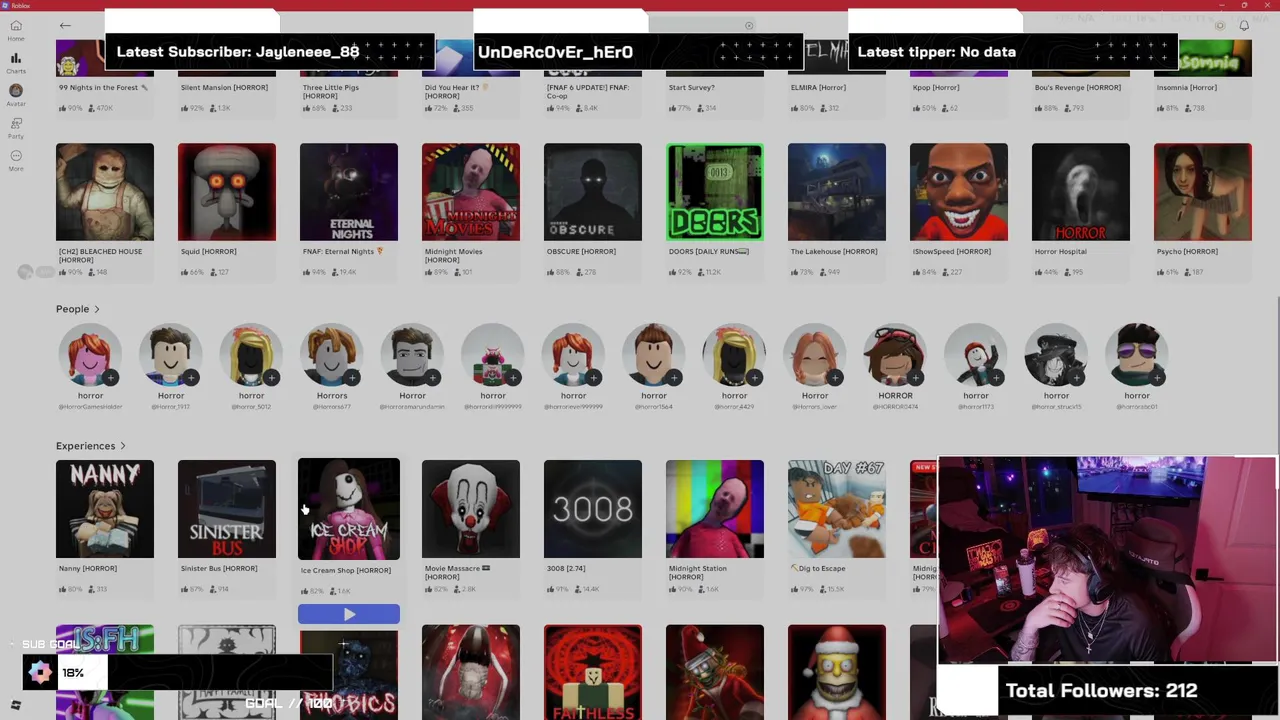Open the Midnight Movies game thumbnail
Viewport: 1280px width, 720px height.
pyautogui.click(x=471, y=192)
